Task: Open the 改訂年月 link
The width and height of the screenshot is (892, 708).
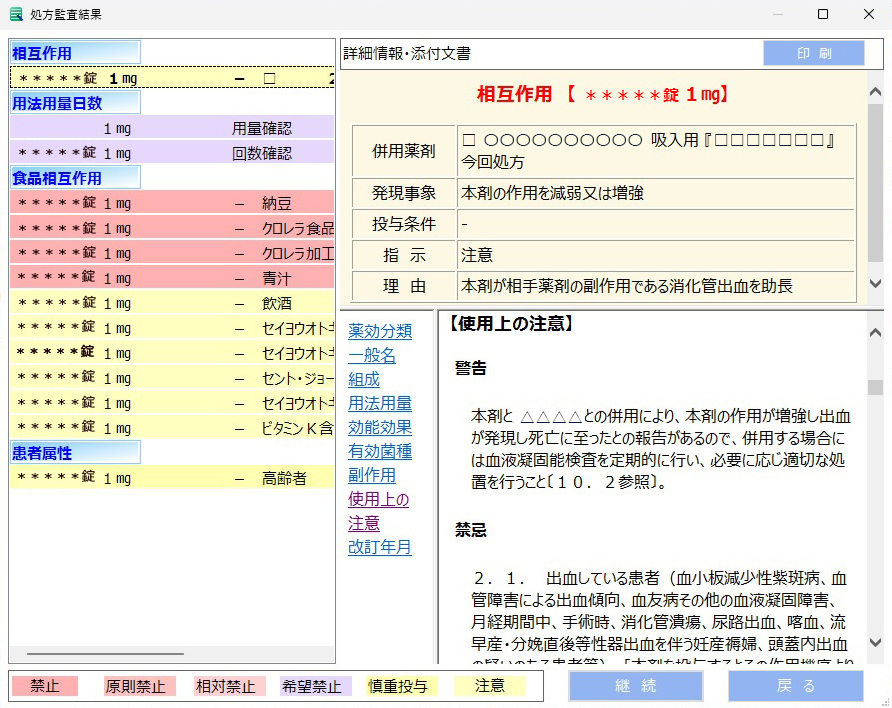Action: (380, 547)
